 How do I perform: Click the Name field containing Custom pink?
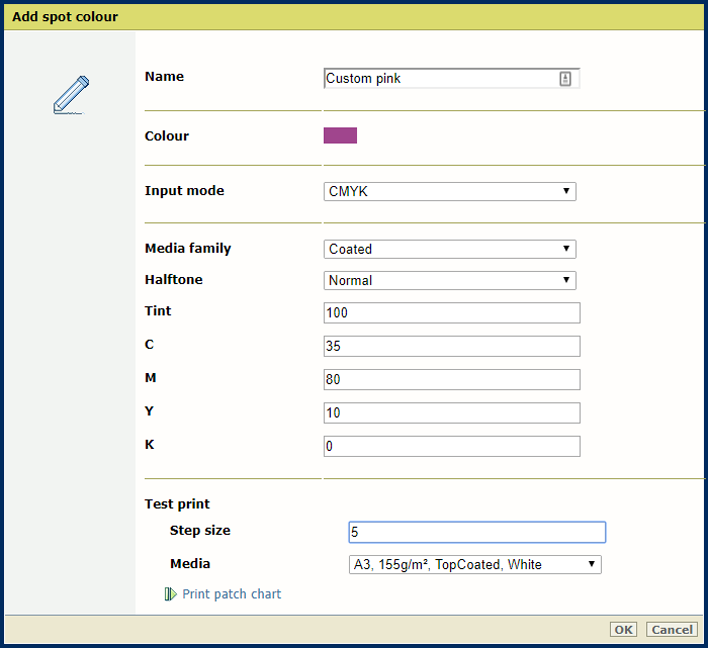440,79
